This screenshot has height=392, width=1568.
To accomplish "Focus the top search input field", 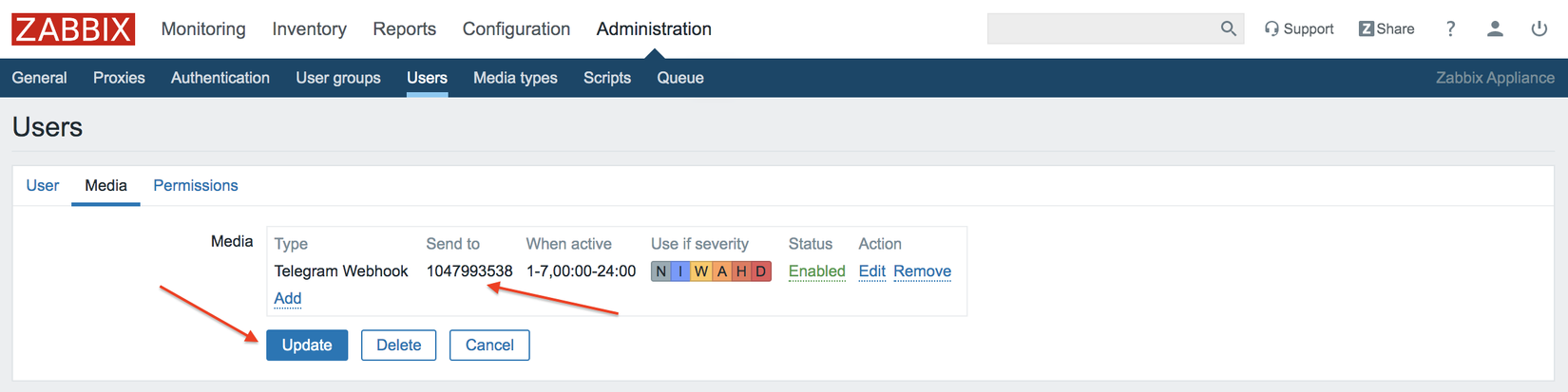I will tap(1102, 29).
